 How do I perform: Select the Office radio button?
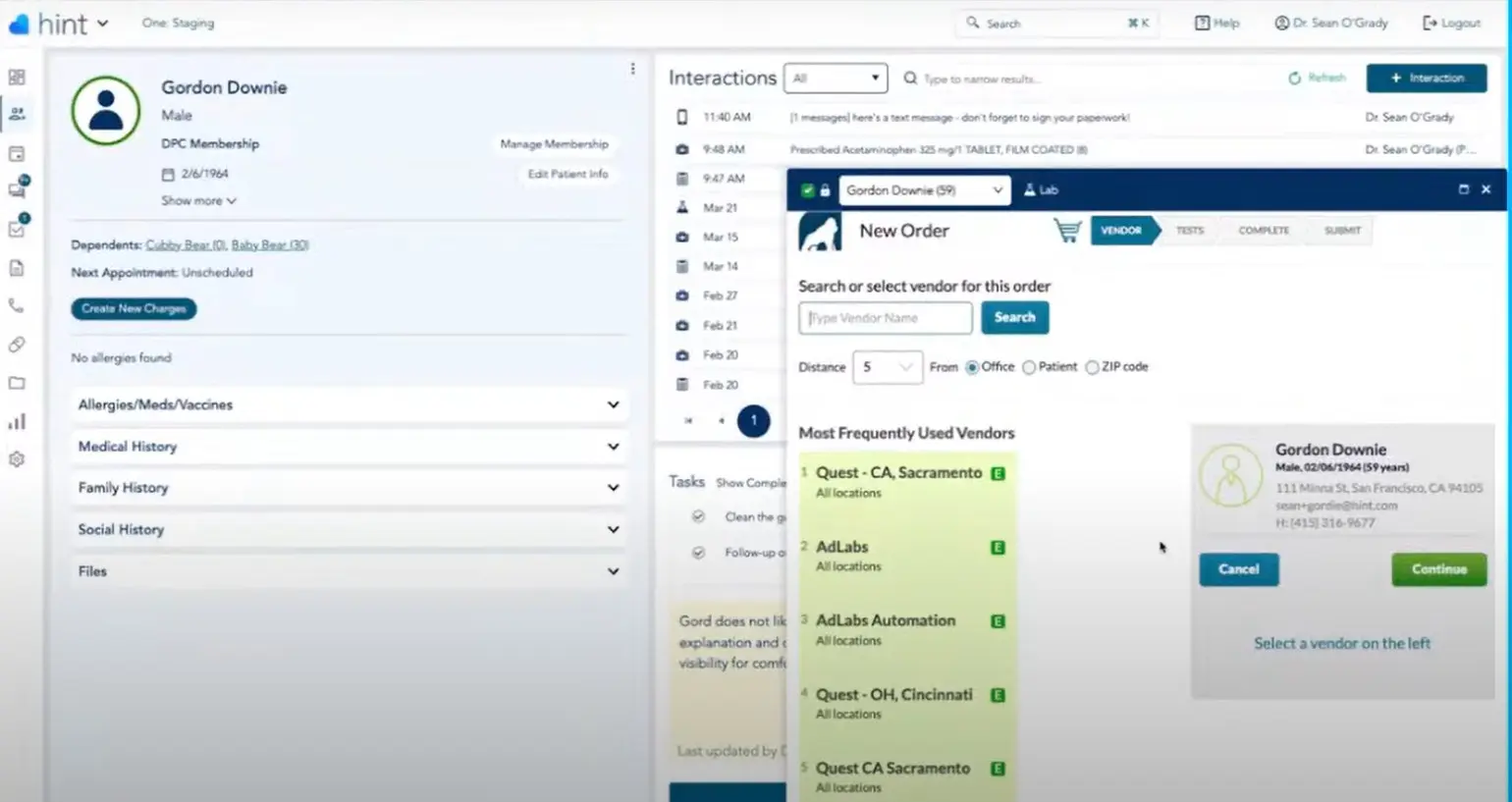972,366
